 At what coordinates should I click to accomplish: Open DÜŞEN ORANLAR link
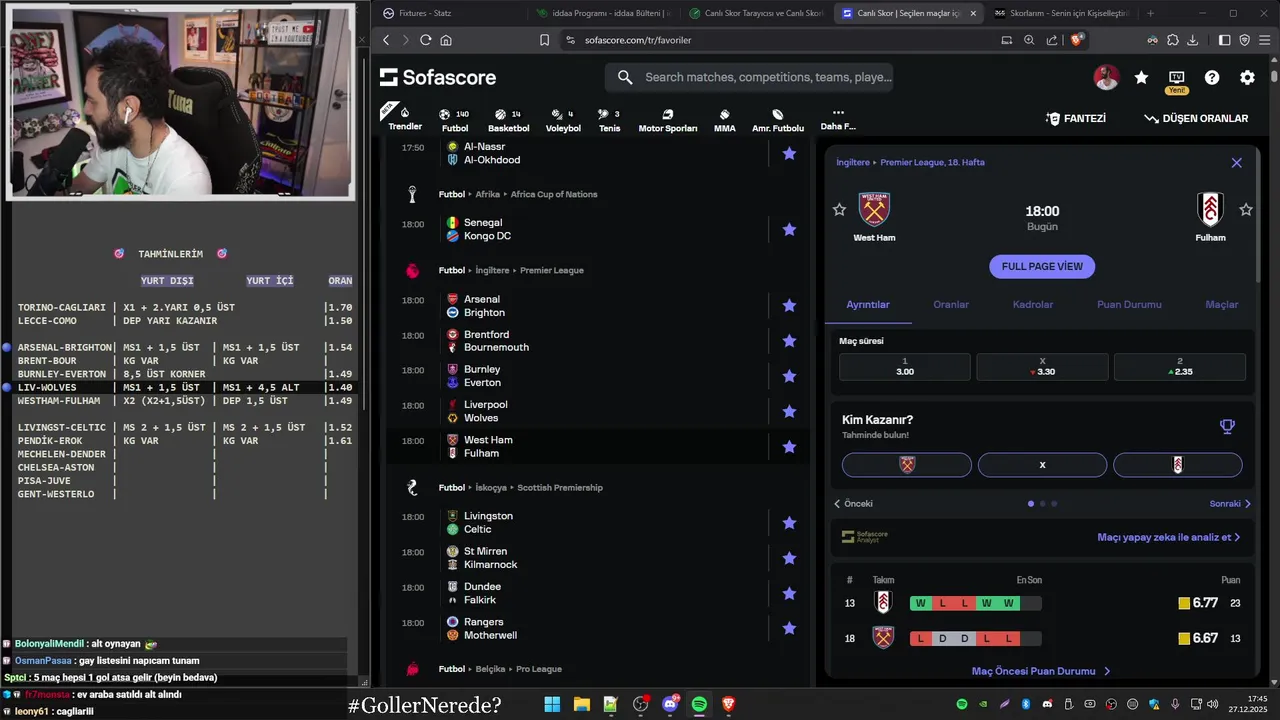[1196, 118]
